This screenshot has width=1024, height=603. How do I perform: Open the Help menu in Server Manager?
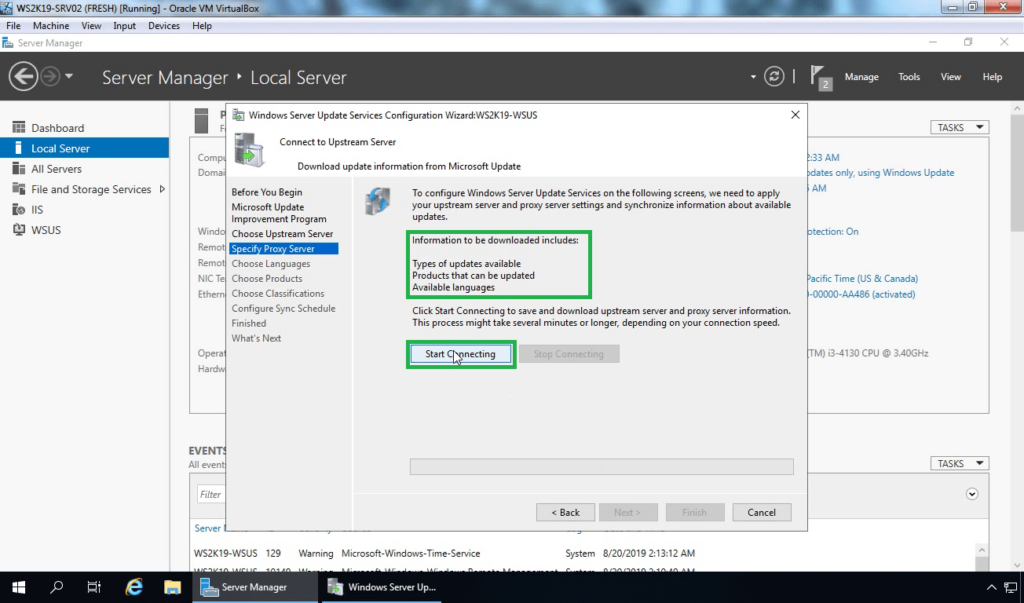pyautogui.click(x=992, y=77)
